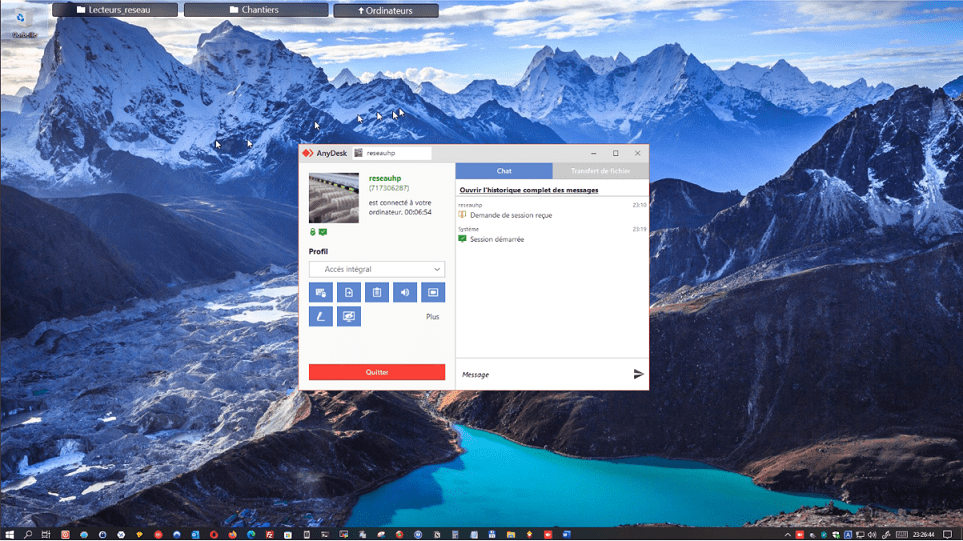The height and width of the screenshot is (541, 963).
Task: Send the chat message arrow
Action: pyautogui.click(x=638, y=374)
